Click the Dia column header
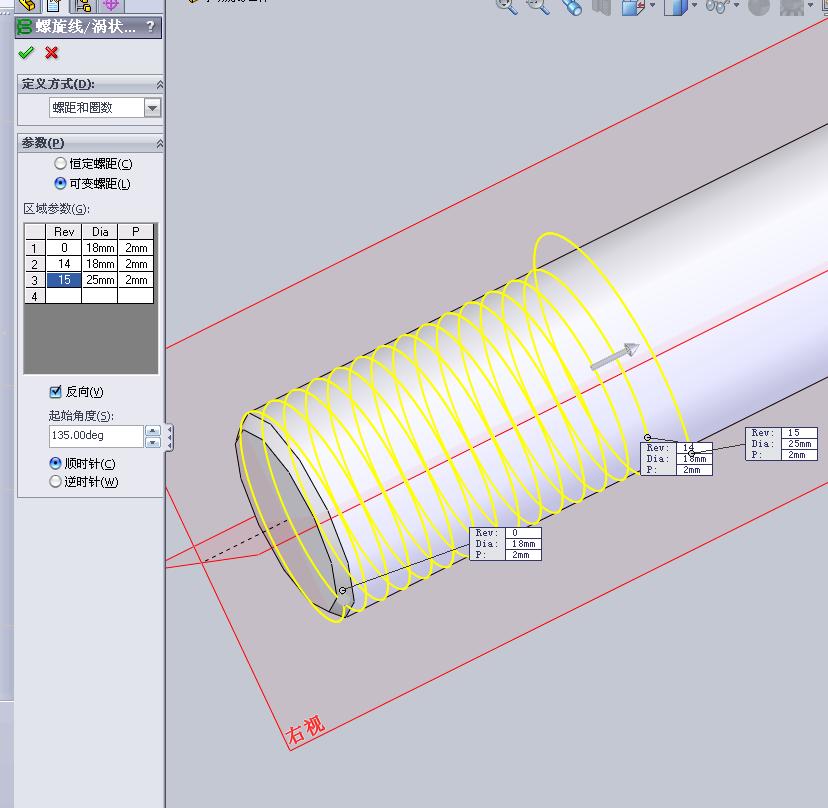The width and height of the screenshot is (828, 808). (x=100, y=232)
